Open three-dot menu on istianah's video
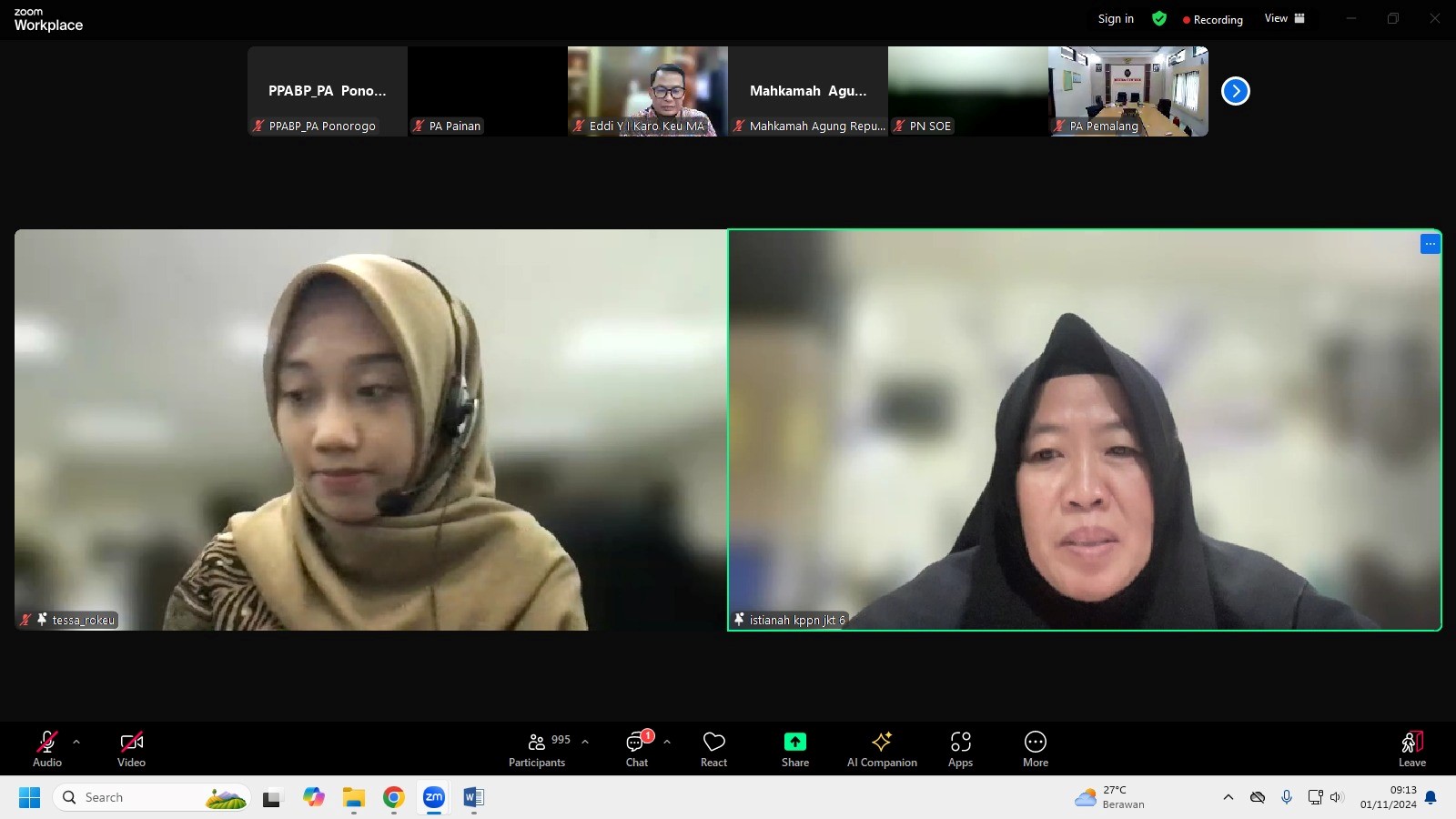This screenshot has height=819, width=1456. [1430, 244]
